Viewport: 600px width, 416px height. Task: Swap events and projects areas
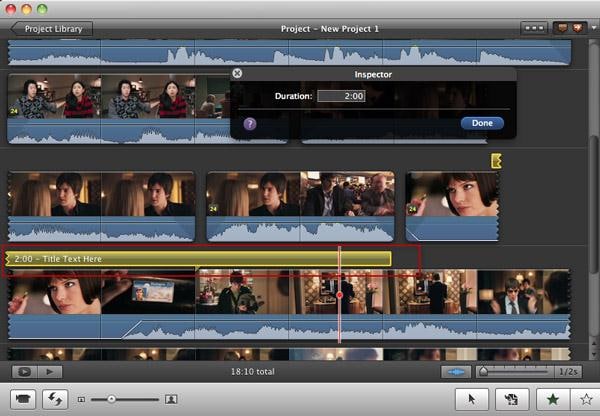coord(55,399)
